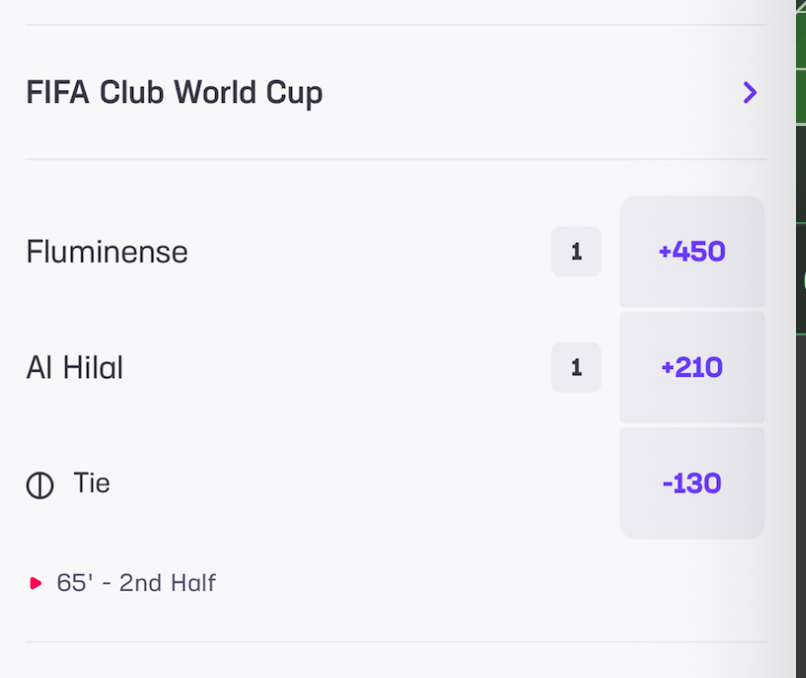Click Fluminense's score badge showing 1
This screenshot has height=678, width=806.
pos(576,251)
